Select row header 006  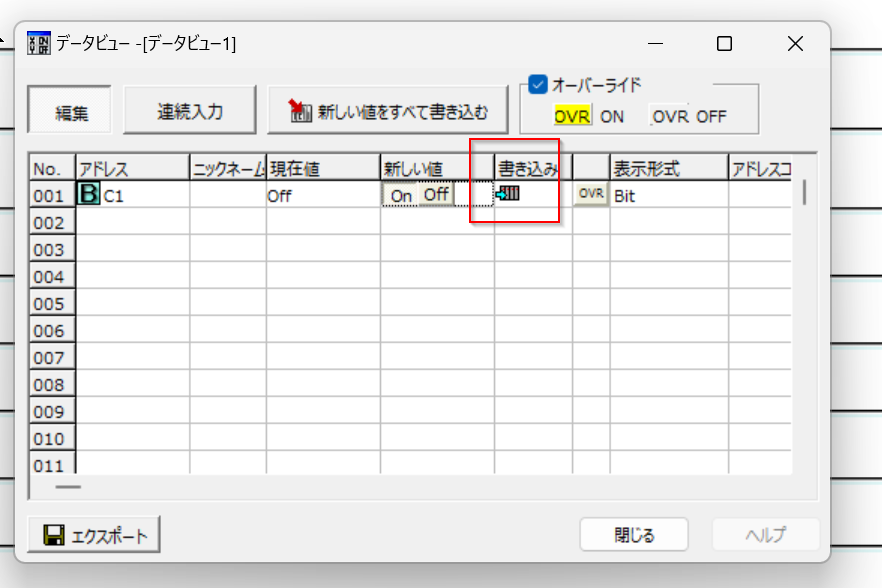pyautogui.click(x=52, y=330)
